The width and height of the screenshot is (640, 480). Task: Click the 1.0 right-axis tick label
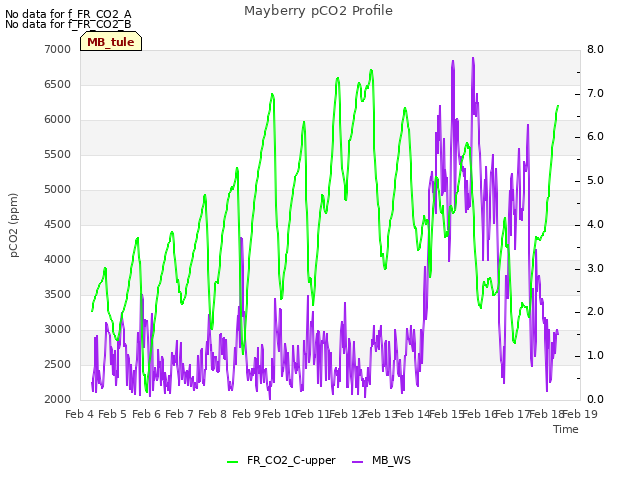(595, 356)
